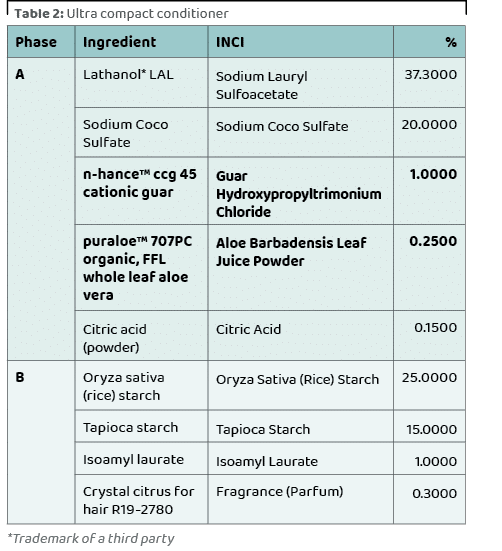Image resolution: width=502 pixels, height=551 pixels.
Task: Select puraloe 707PC whole leaf aloe cell
Action: click(141, 268)
